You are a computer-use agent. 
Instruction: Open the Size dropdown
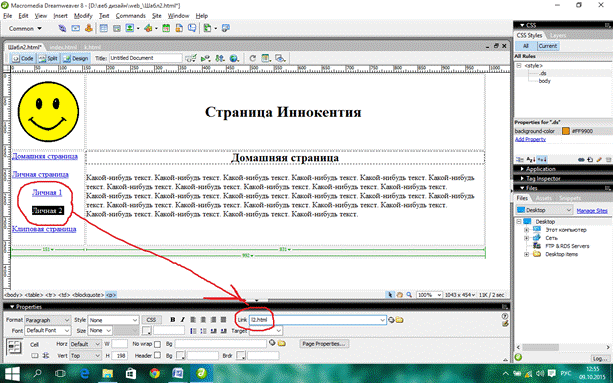point(100,331)
